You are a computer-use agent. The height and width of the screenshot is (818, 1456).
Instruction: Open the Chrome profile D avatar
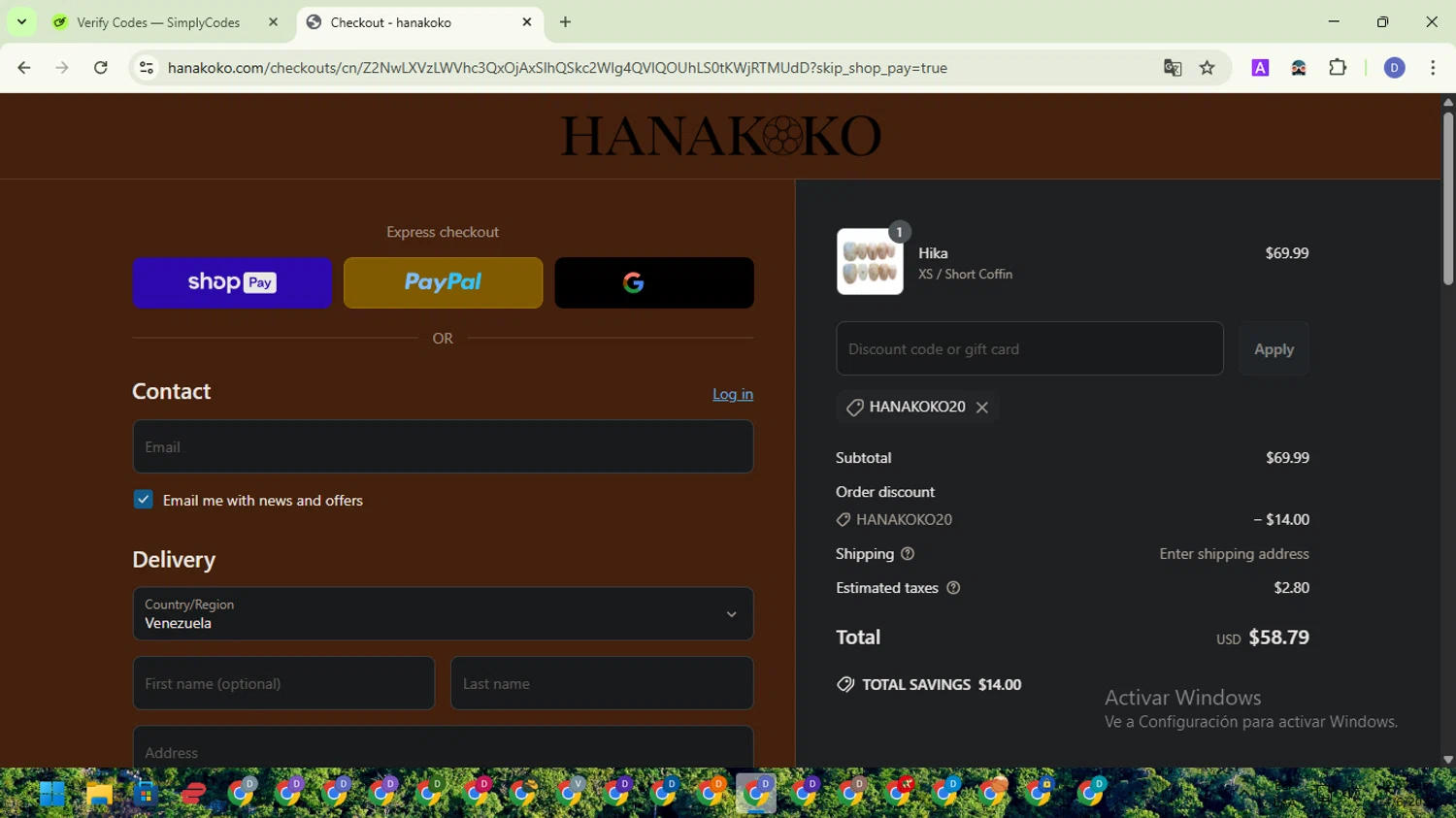tap(1394, 68)
